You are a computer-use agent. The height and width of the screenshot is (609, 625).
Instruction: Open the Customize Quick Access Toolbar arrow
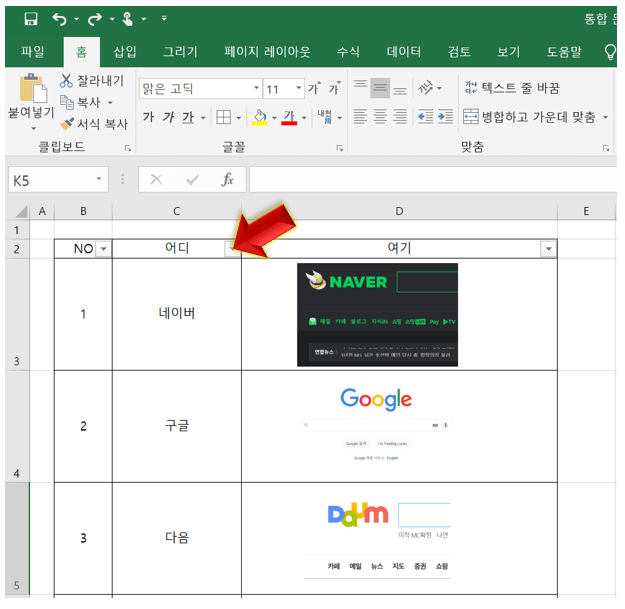(164, 18)
